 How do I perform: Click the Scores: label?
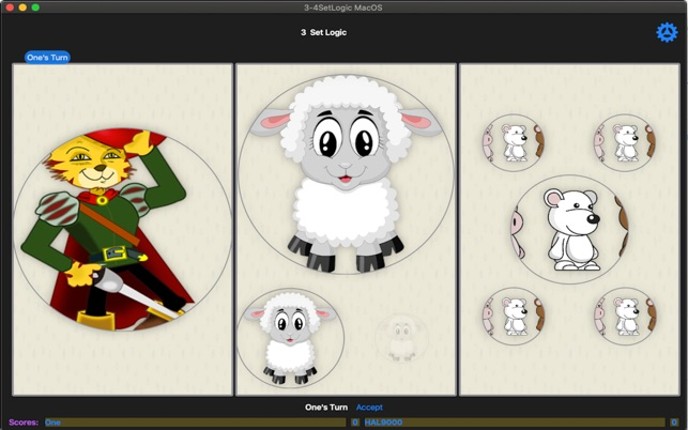click(24, 422)
